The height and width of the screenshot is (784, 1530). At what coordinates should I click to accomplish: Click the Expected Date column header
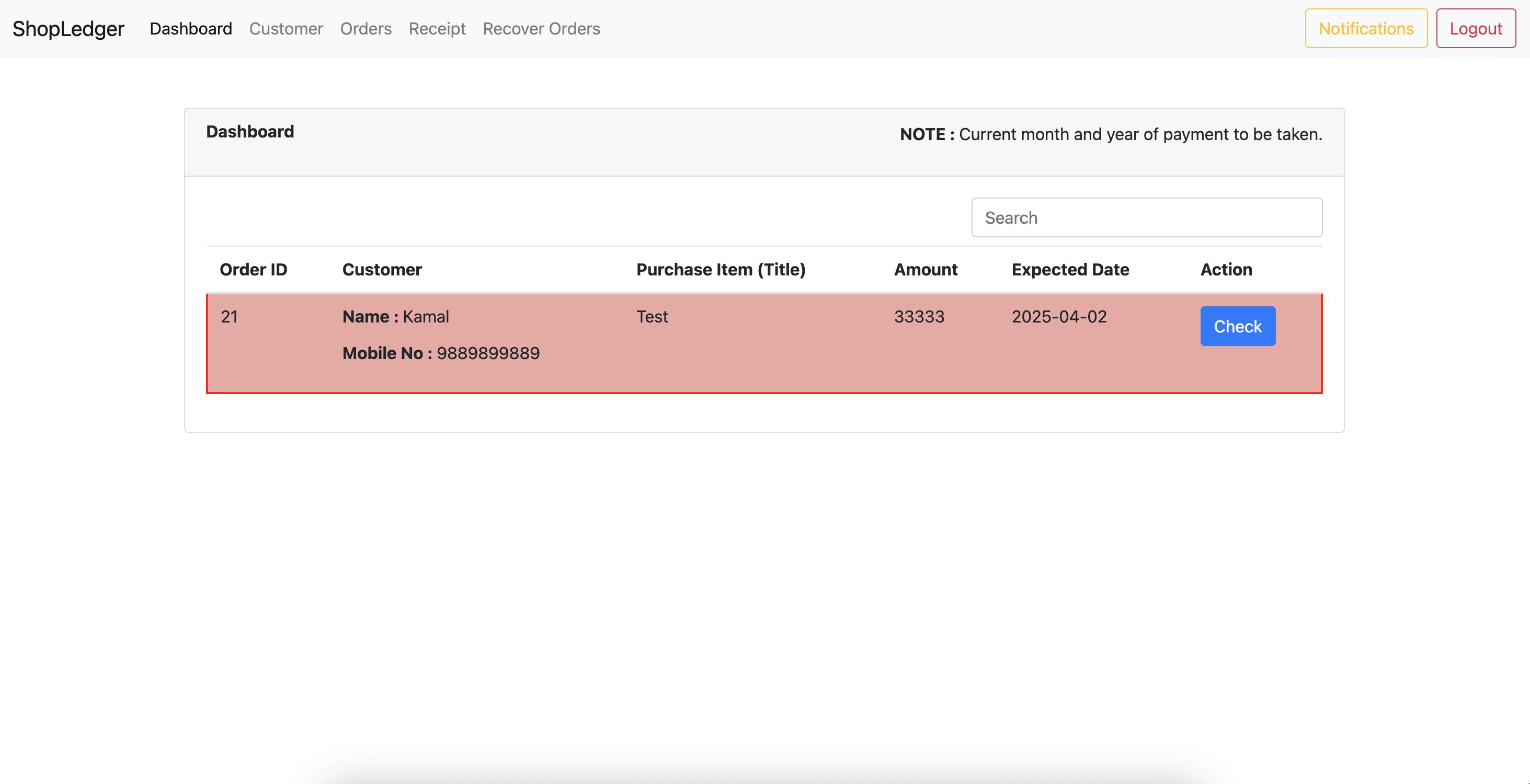(1070, 270)
